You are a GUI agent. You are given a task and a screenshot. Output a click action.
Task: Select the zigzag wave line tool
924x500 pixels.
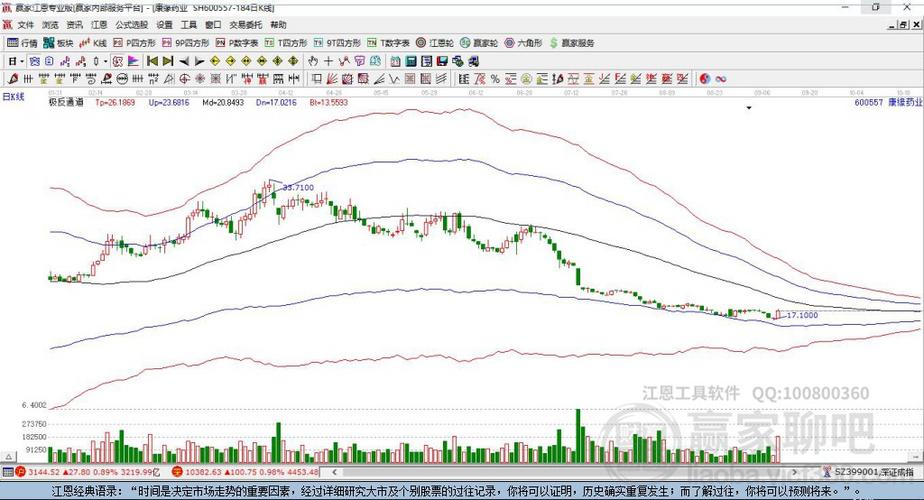coord(394,79)
